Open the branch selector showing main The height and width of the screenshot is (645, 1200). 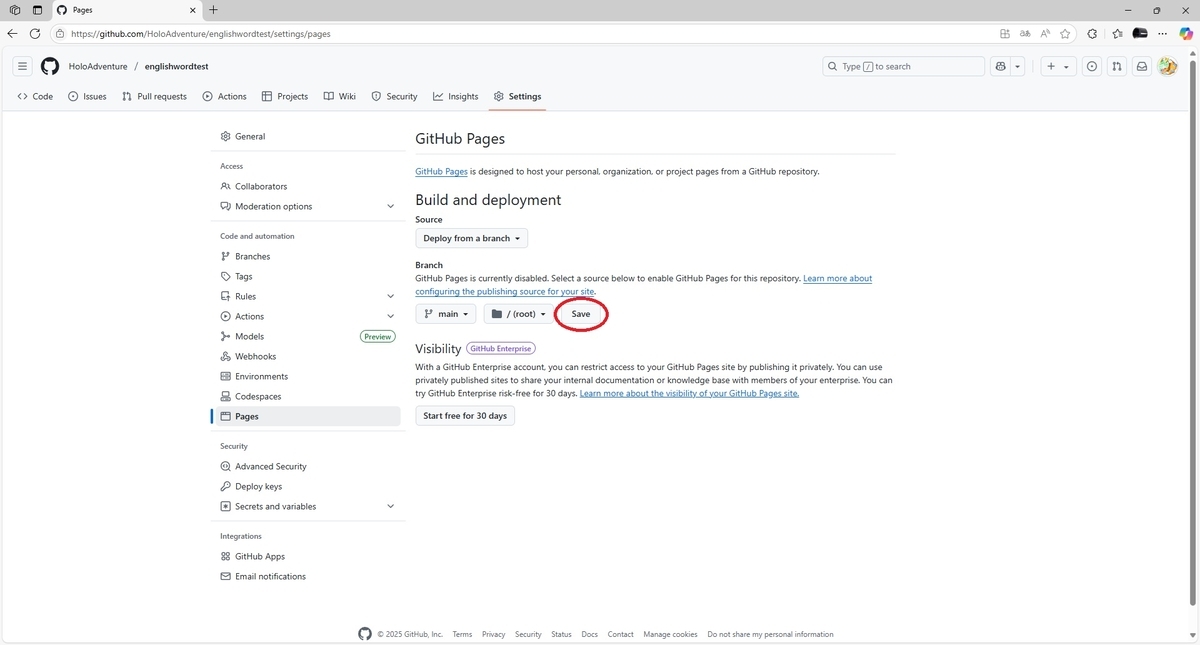(445, 313)
